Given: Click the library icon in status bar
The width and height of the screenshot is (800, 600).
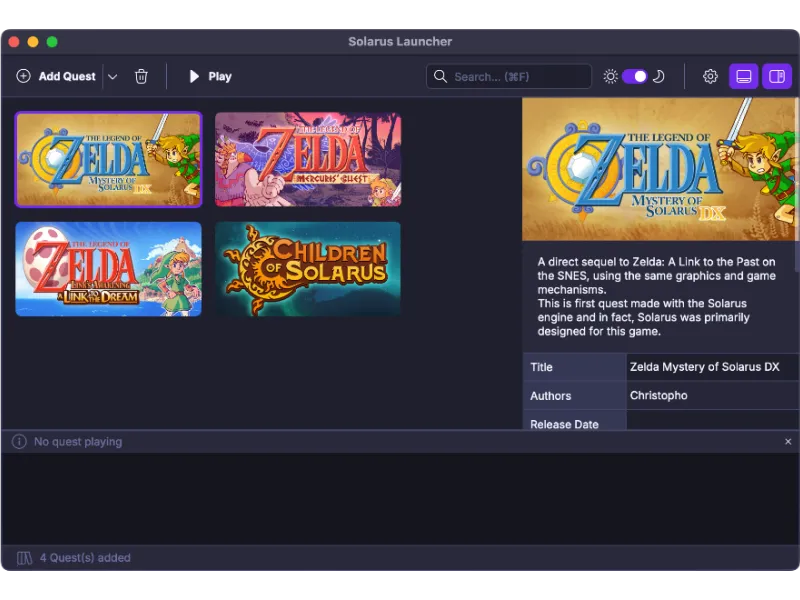Looking at the screenshot, I should (x=24, y=558).
